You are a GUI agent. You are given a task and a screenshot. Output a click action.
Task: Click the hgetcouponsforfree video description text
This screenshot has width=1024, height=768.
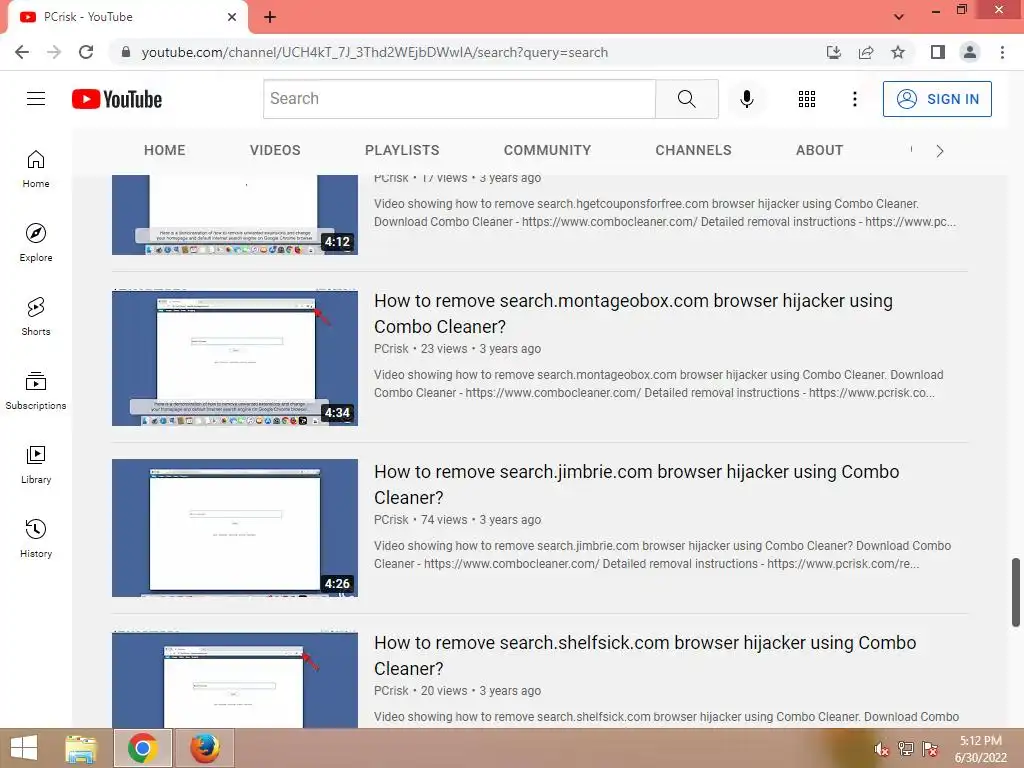pyautogui.click(x=665, y=213)
